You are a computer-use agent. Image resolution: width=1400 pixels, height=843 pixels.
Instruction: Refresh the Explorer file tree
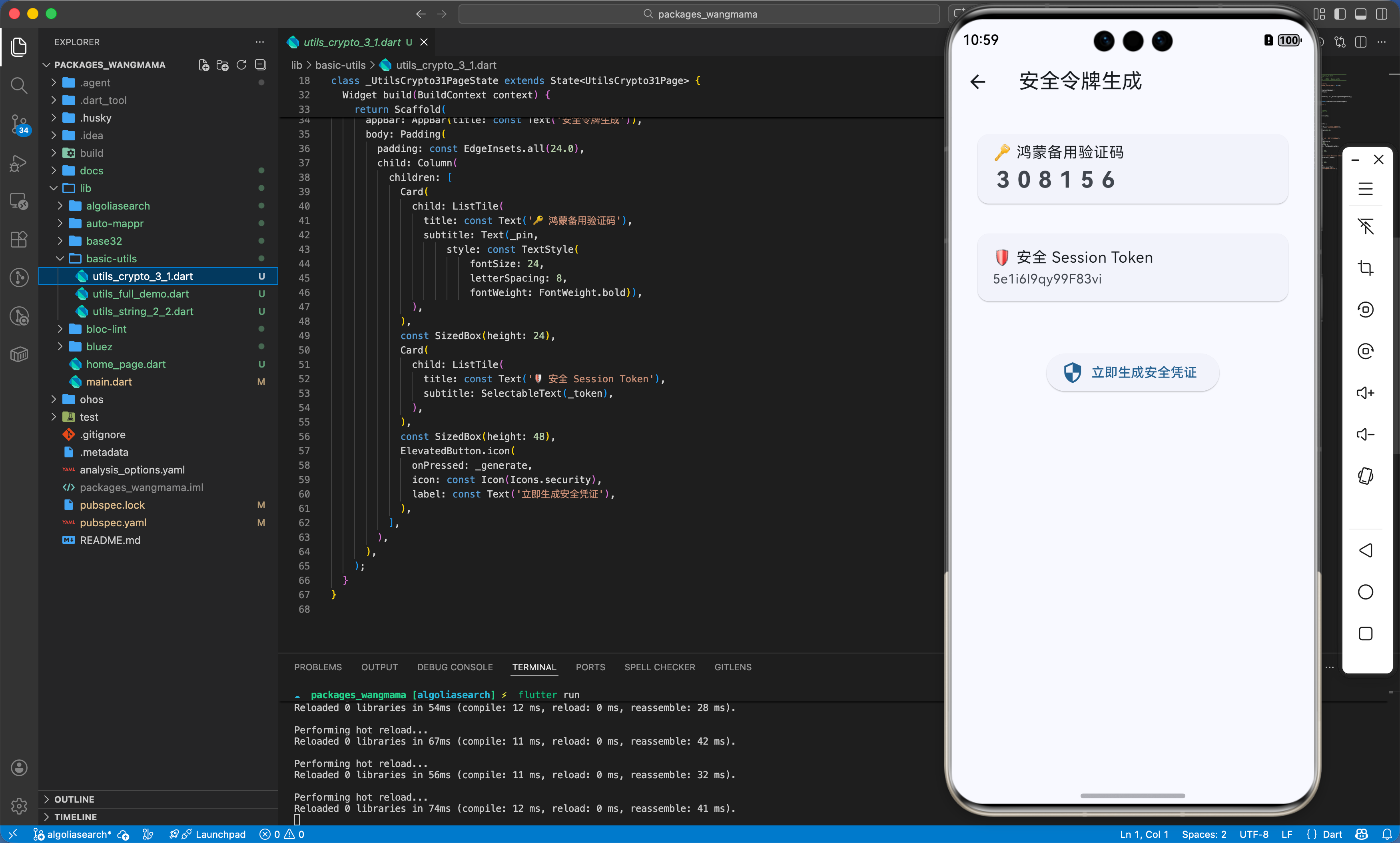[x=241, y=65]
